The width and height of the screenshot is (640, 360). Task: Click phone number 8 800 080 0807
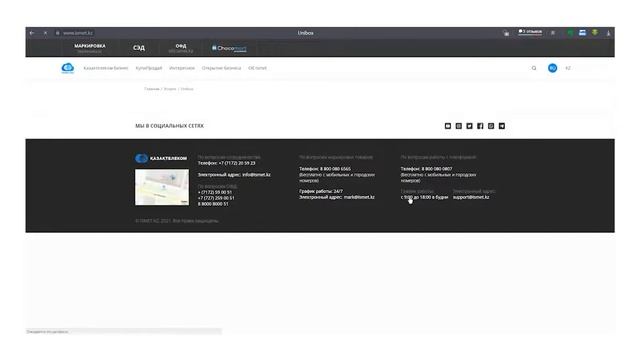click(437, 169)
